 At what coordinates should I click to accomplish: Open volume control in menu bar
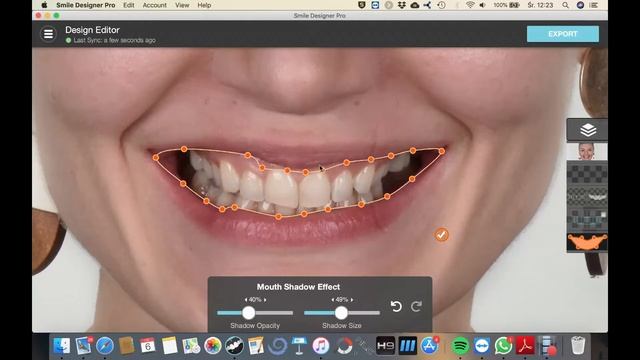point(482,5)
